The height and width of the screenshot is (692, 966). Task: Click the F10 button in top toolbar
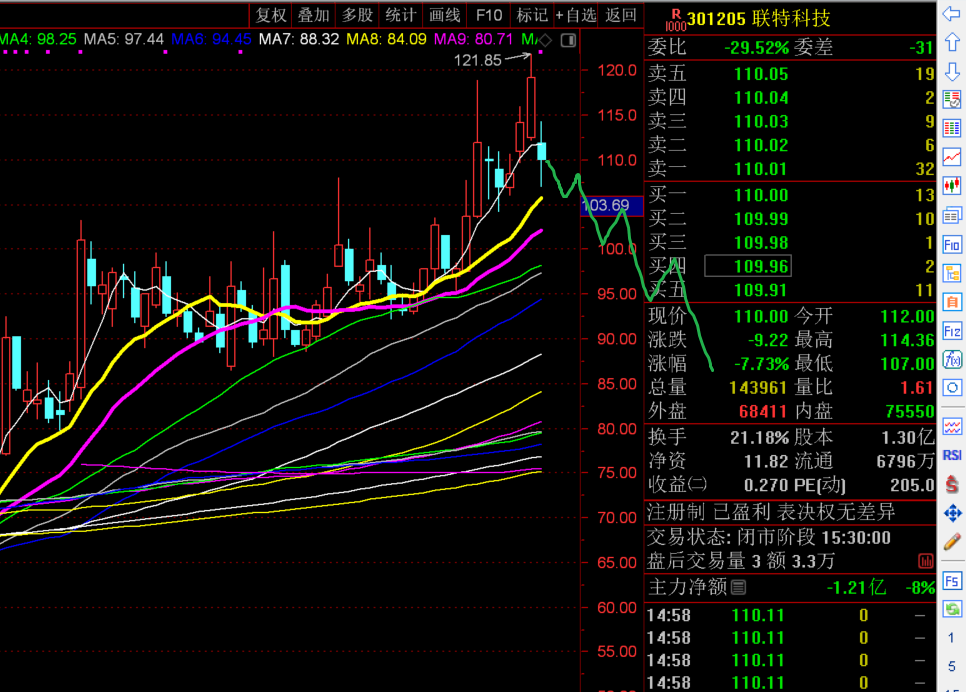pos(489,15)
